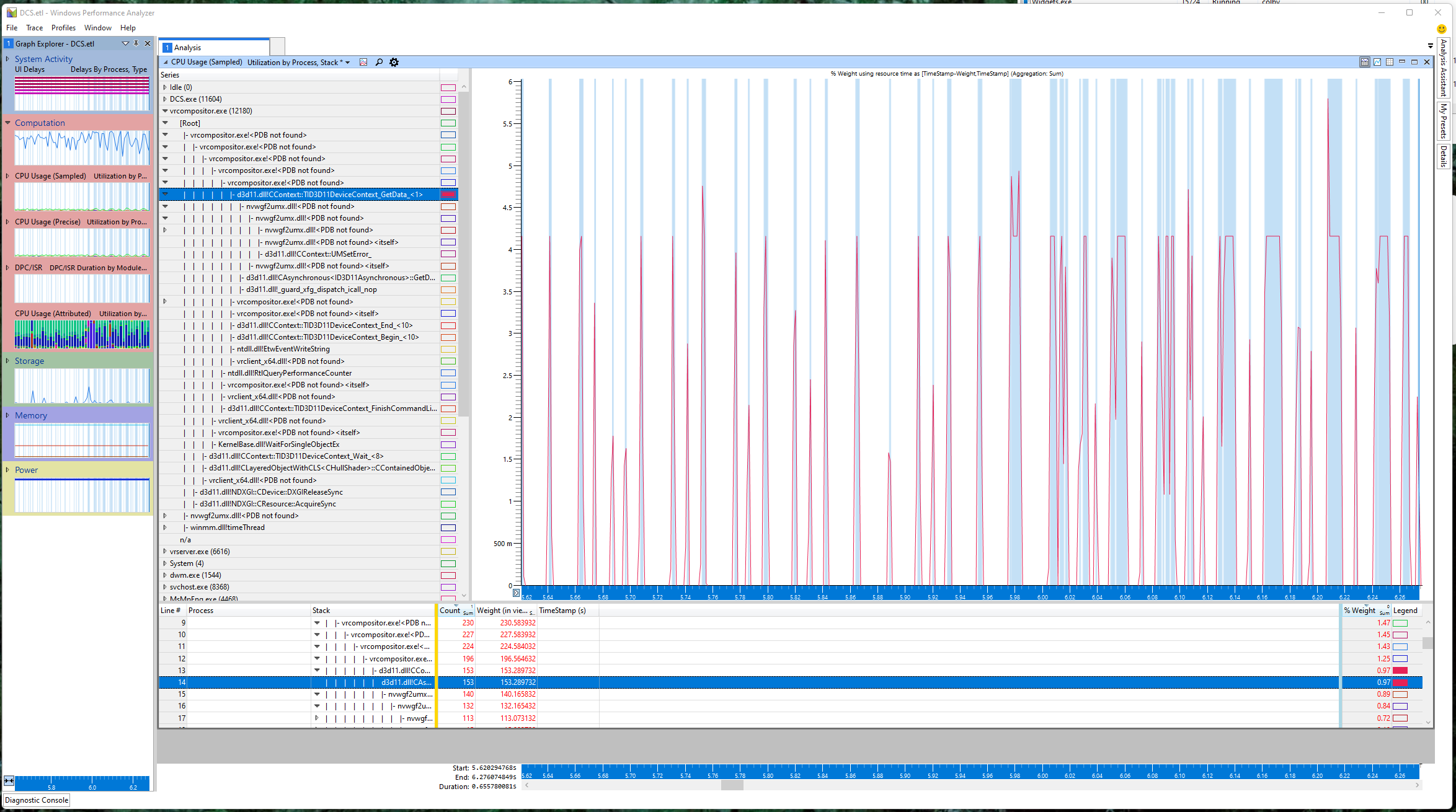Sort by % Weight column header
The height and width of the screenshot is (812, 1456).
1366,611
